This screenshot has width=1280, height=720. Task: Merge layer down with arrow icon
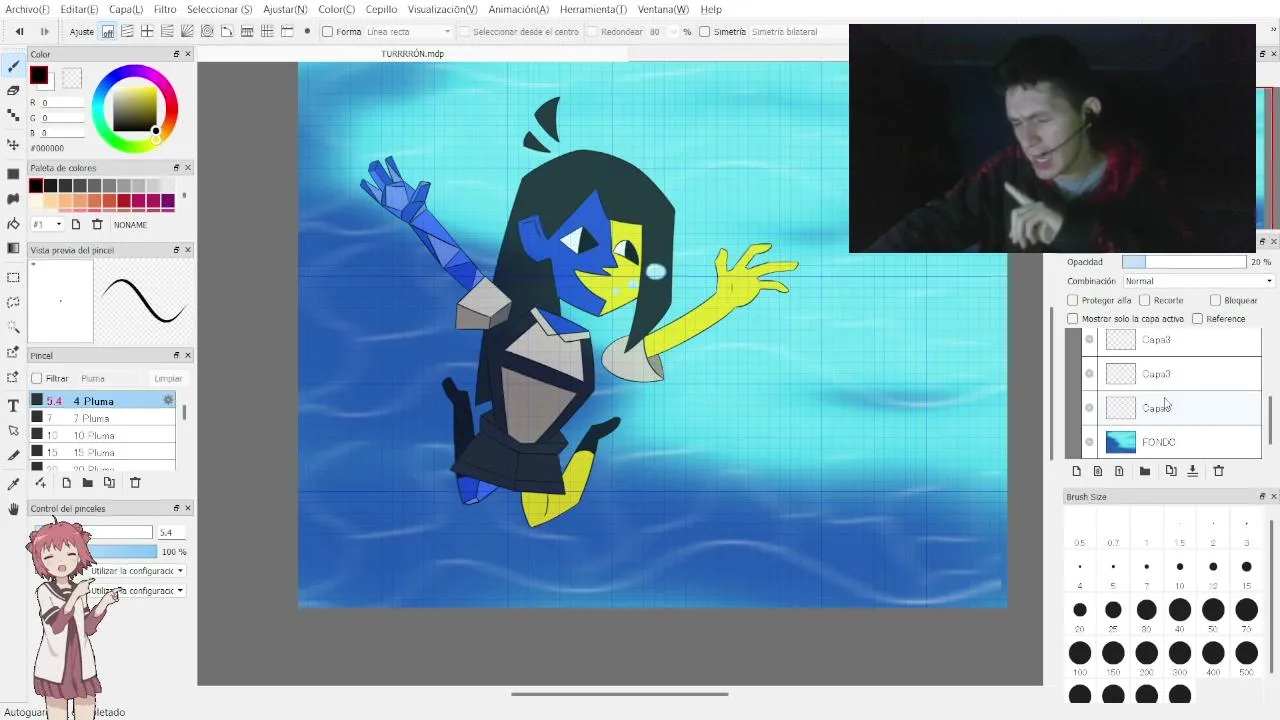pyautogui.click(x=1192, y=471)
